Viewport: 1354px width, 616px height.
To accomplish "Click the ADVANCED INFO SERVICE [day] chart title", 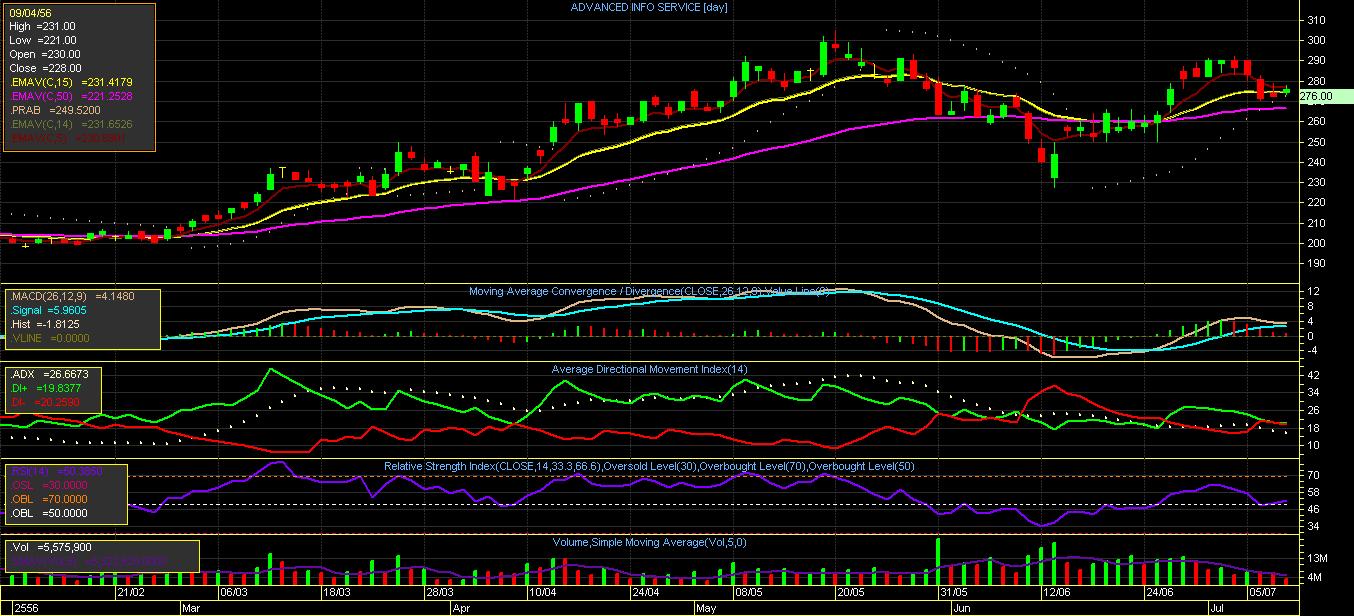I will pyautogui.click(x=649, y=8).
